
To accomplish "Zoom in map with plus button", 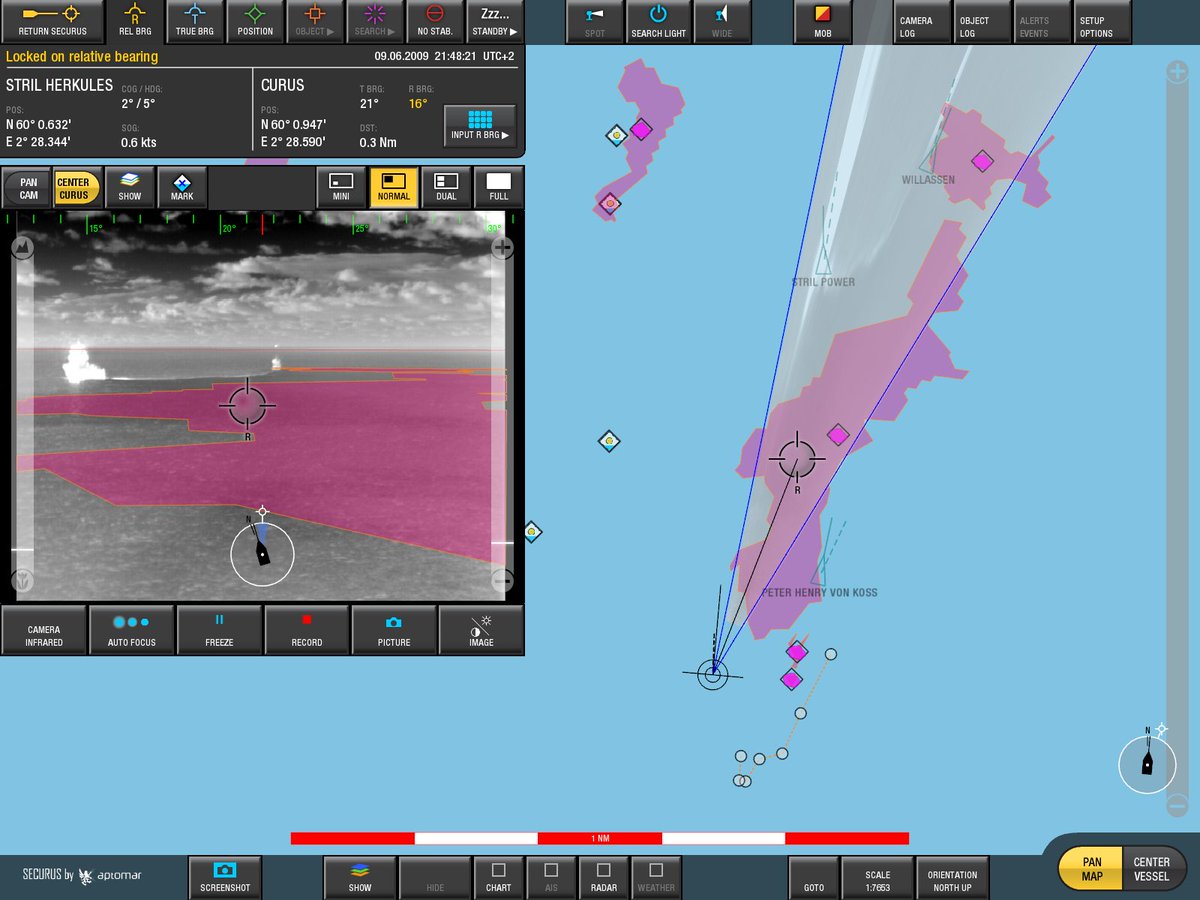I will [x=1178, y=71].
